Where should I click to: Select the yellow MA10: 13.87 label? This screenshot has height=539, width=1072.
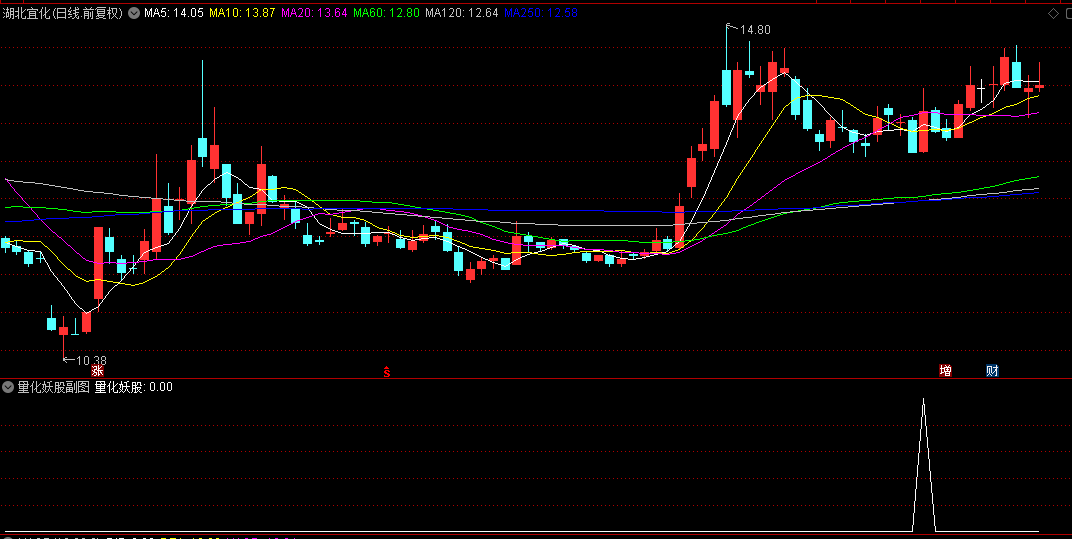(x=242, y=12)
